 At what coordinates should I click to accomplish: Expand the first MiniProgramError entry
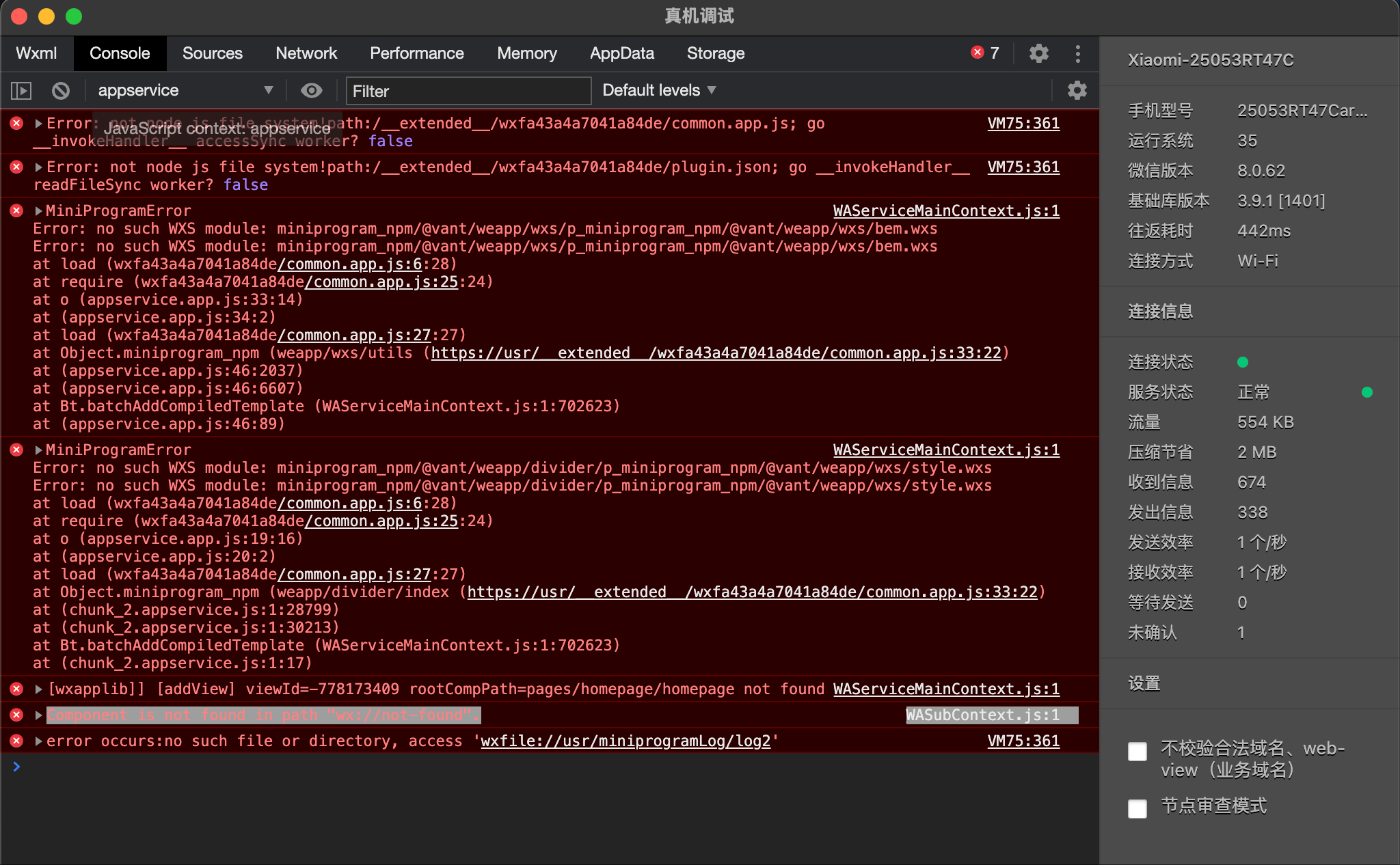click(x=39, y=210)
